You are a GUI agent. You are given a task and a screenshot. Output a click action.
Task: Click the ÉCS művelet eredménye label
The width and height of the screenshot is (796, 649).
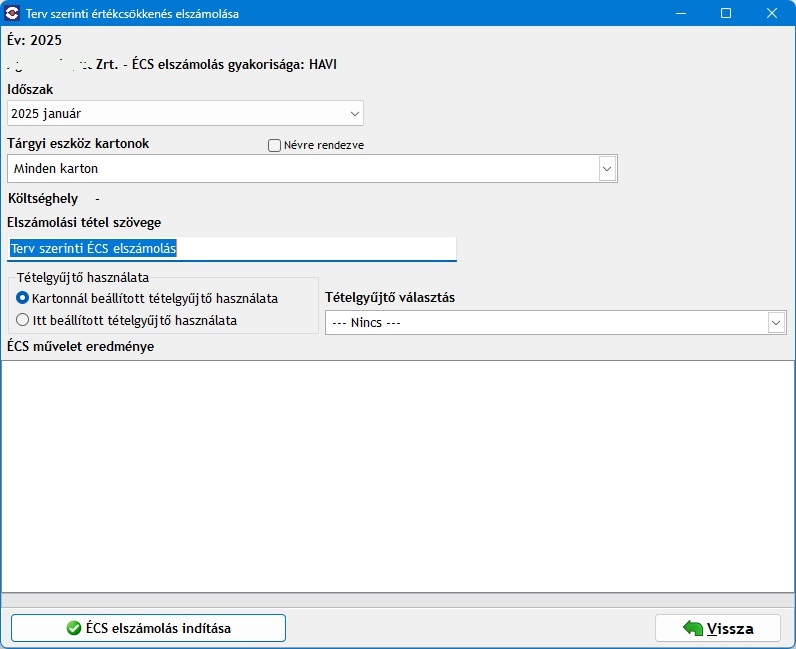[x=81, y=346]
